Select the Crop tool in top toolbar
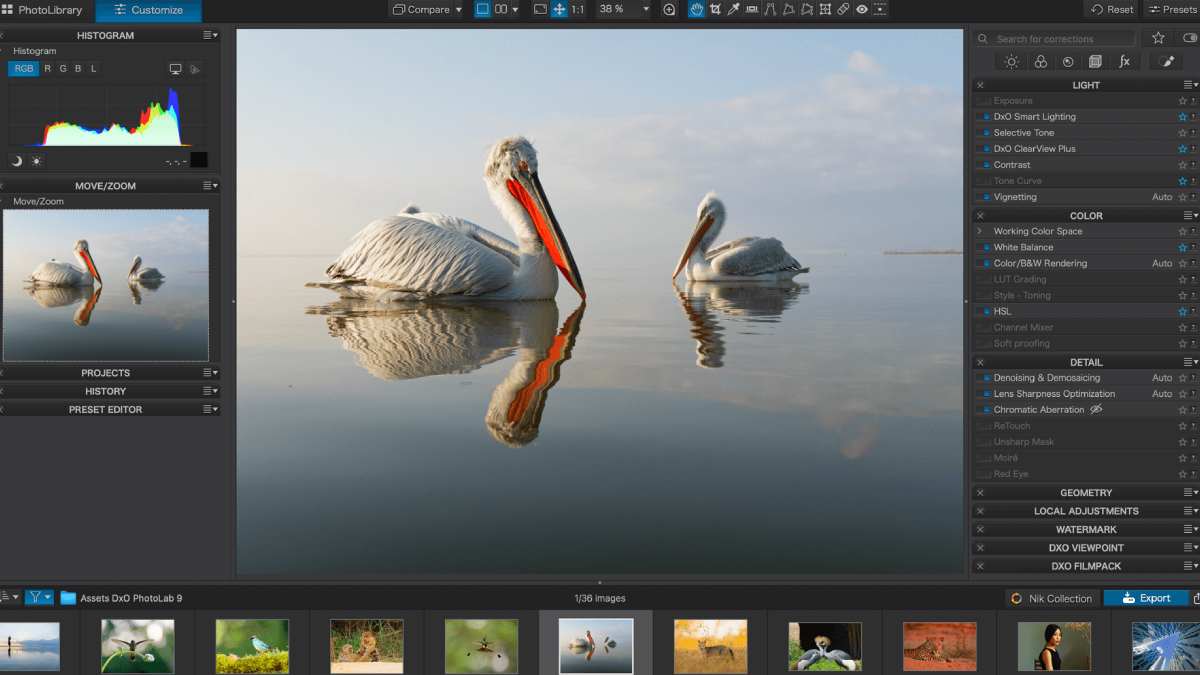The image size is (1200, 675). [x=715, y=10]
